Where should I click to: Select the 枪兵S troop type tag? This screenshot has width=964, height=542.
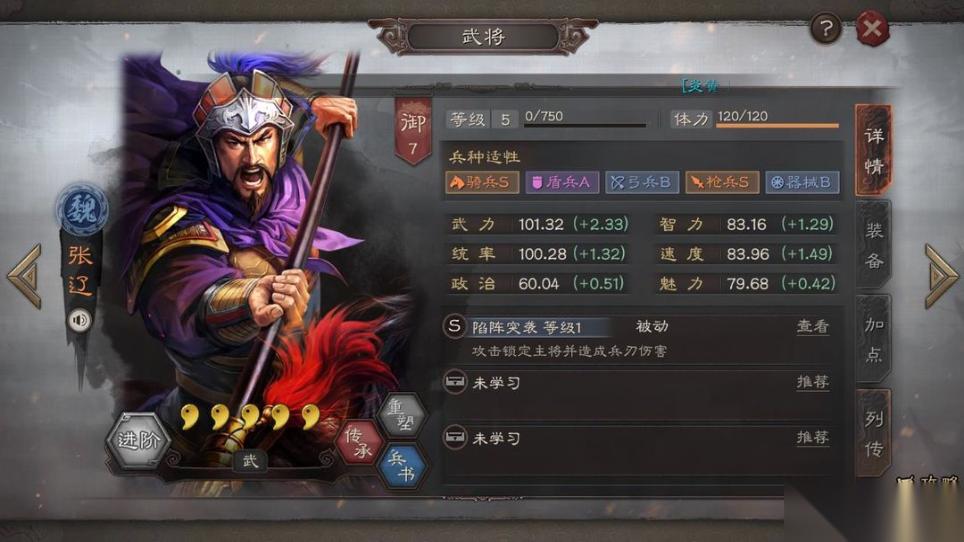pos(722,183)
